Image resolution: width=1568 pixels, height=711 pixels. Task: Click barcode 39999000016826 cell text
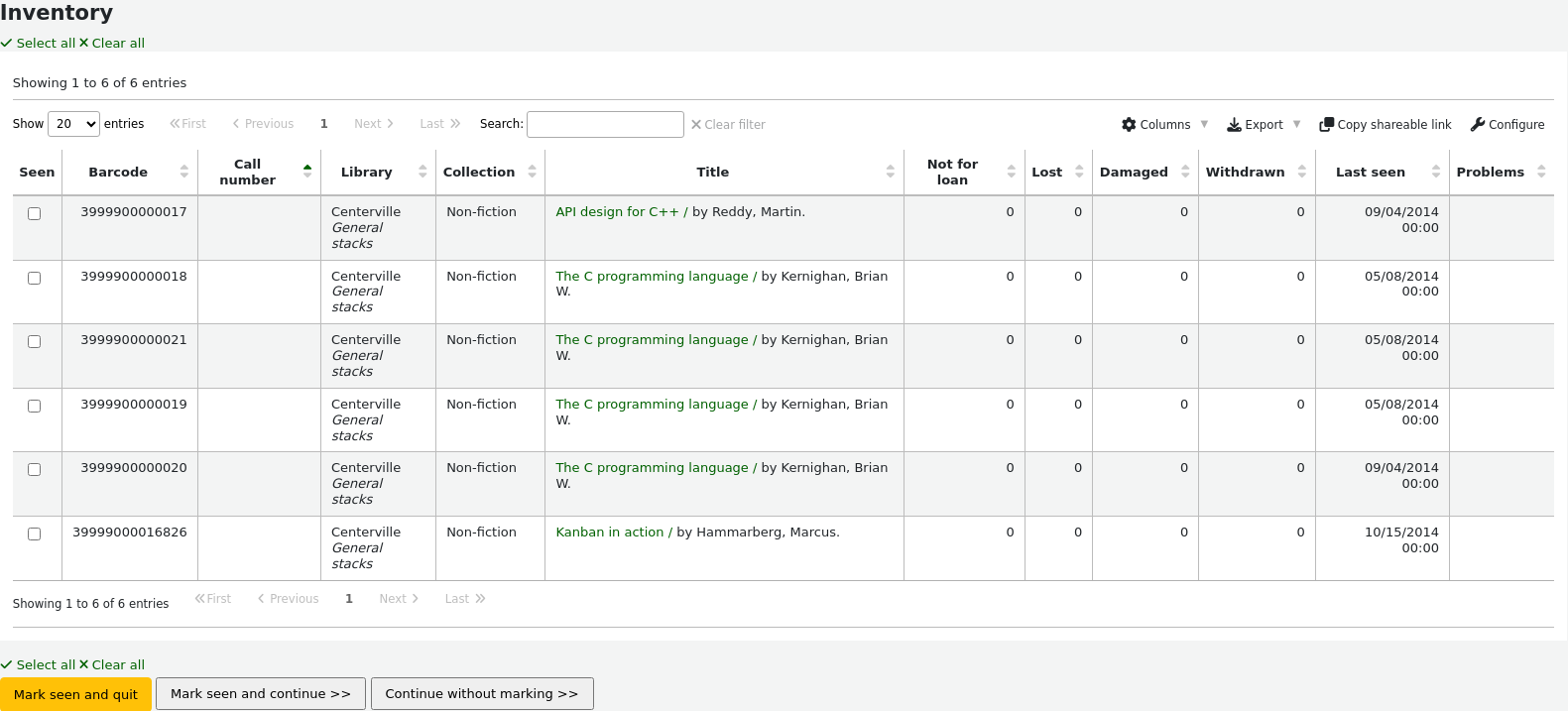130,533
